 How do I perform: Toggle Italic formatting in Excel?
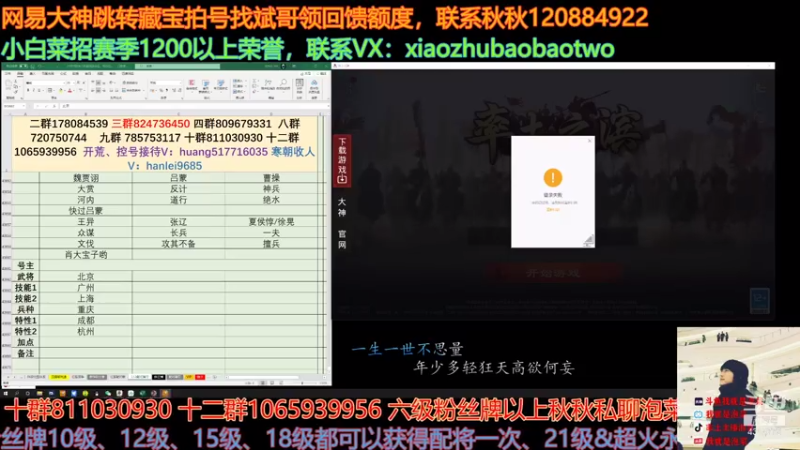[34, 90]
